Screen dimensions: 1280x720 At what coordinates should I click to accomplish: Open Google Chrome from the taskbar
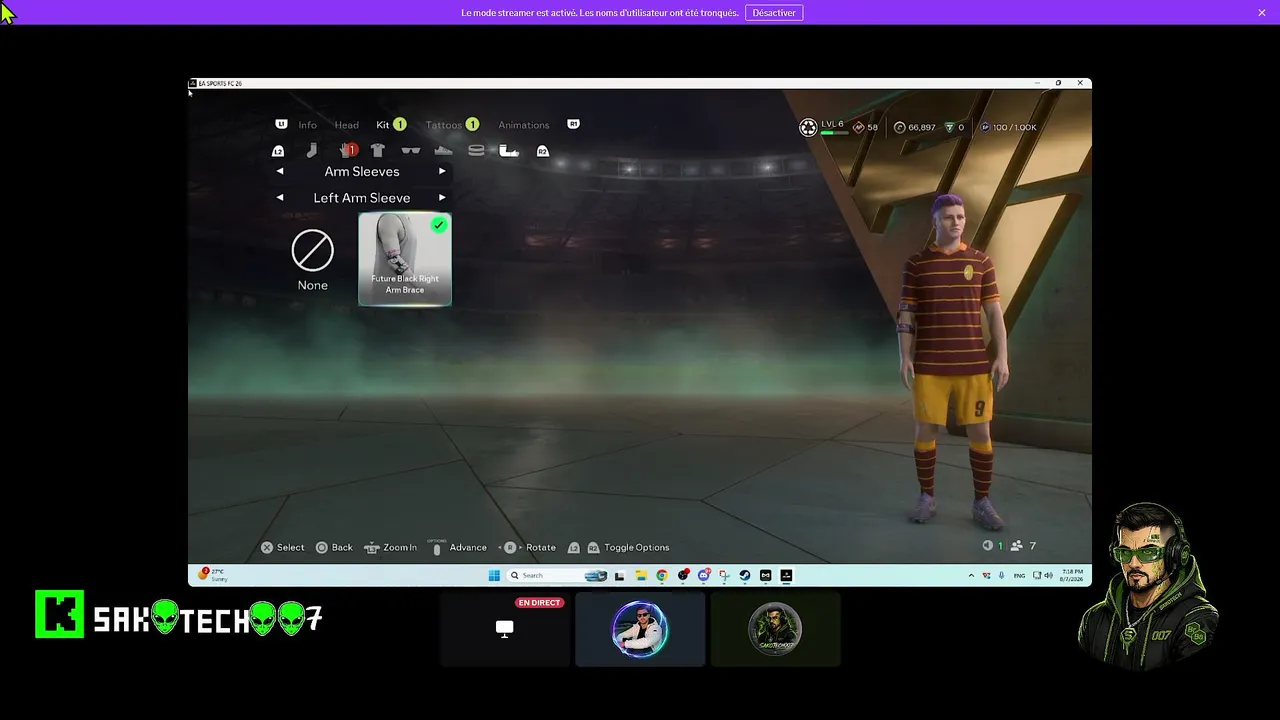[662, 575]
